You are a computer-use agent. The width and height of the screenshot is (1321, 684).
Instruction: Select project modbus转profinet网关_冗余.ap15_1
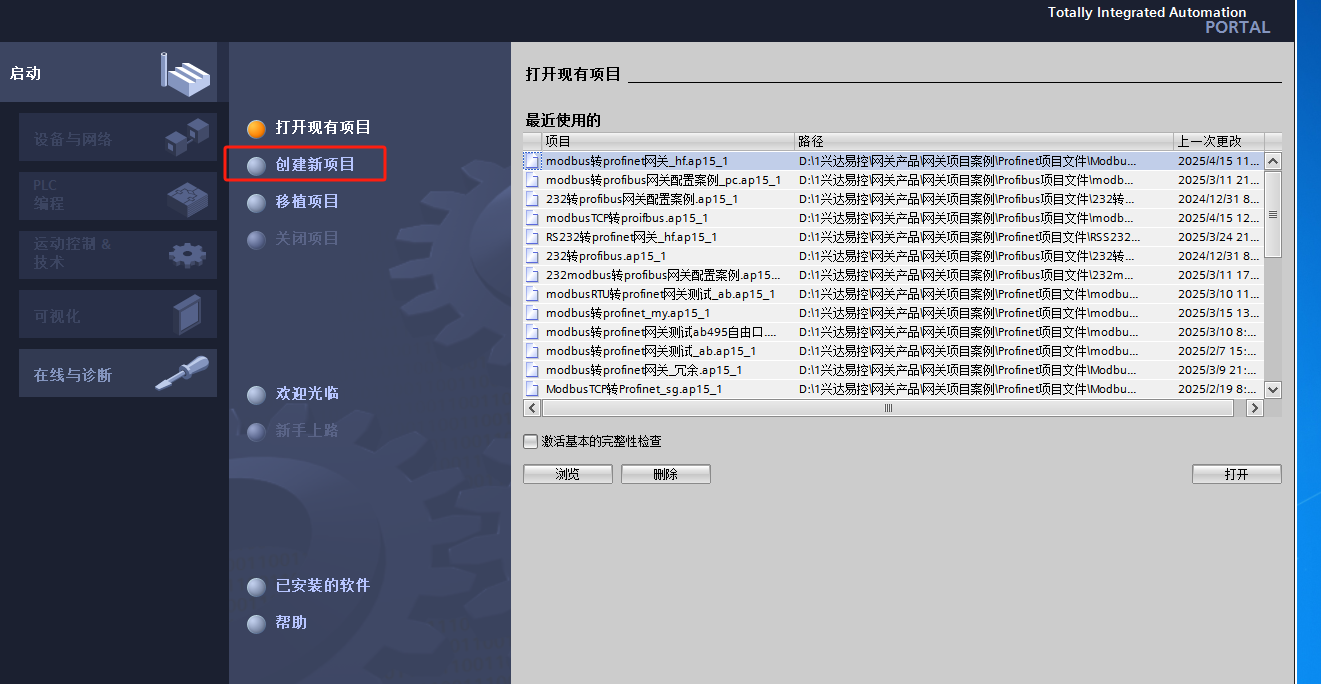pos(644,370)
